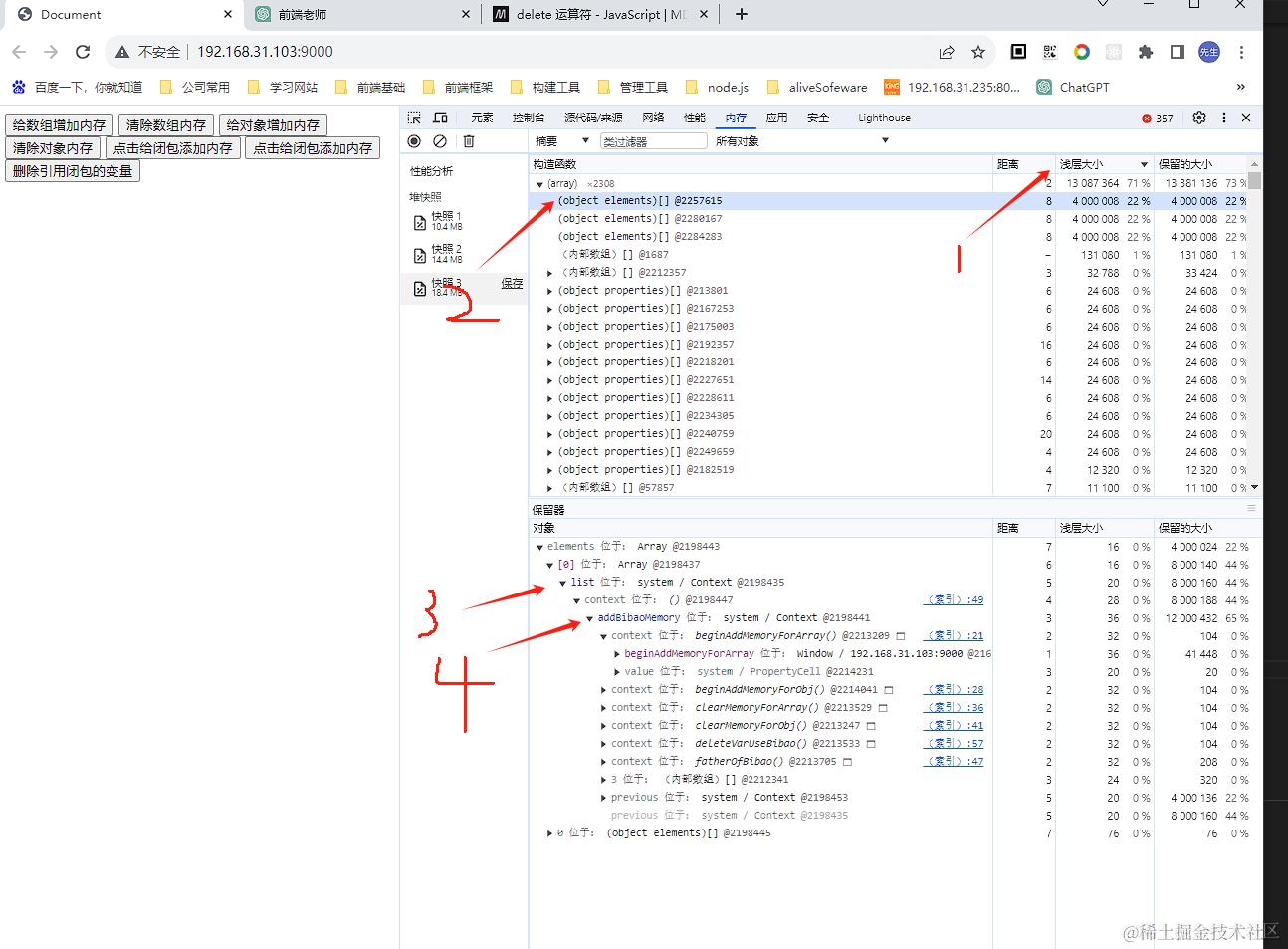Activate the inspect element picker in DevTools
This screenshot has width=1288, height=949.
(415, 118)
